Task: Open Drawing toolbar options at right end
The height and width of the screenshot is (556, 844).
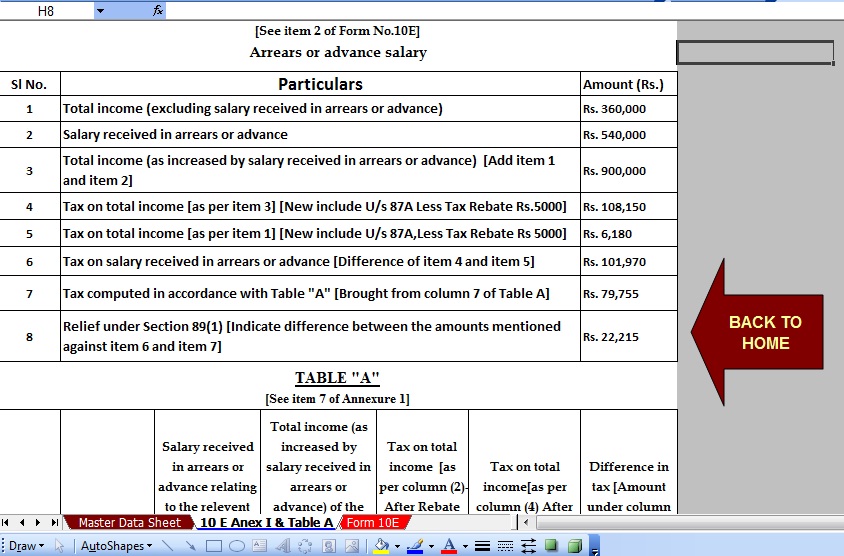Action: click(x=595, y=546)
